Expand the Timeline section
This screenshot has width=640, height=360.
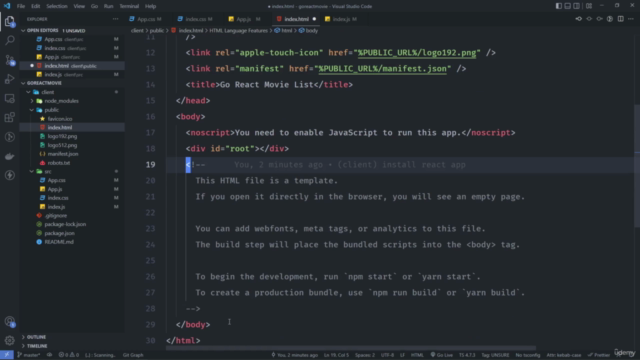click(x=37, y=346)
